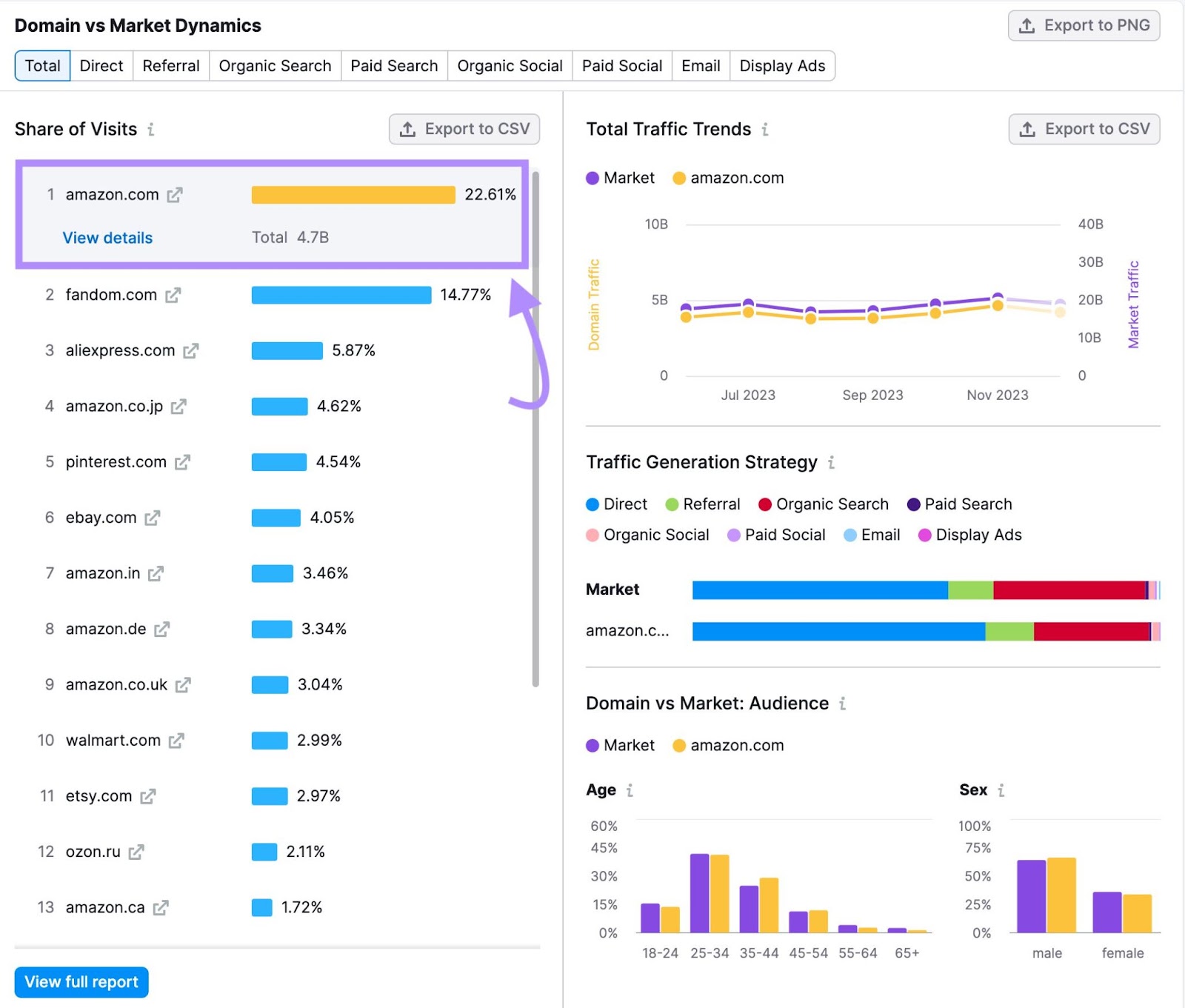This screenshot has width=1185, height=1008.
Task: Export the dashboard to PNG
Action: 1084,26
